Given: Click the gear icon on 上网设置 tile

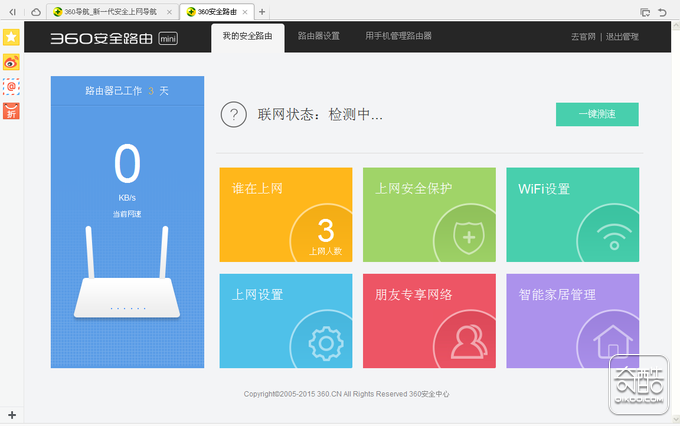Looking at the screenshot, I should [326, 344].
